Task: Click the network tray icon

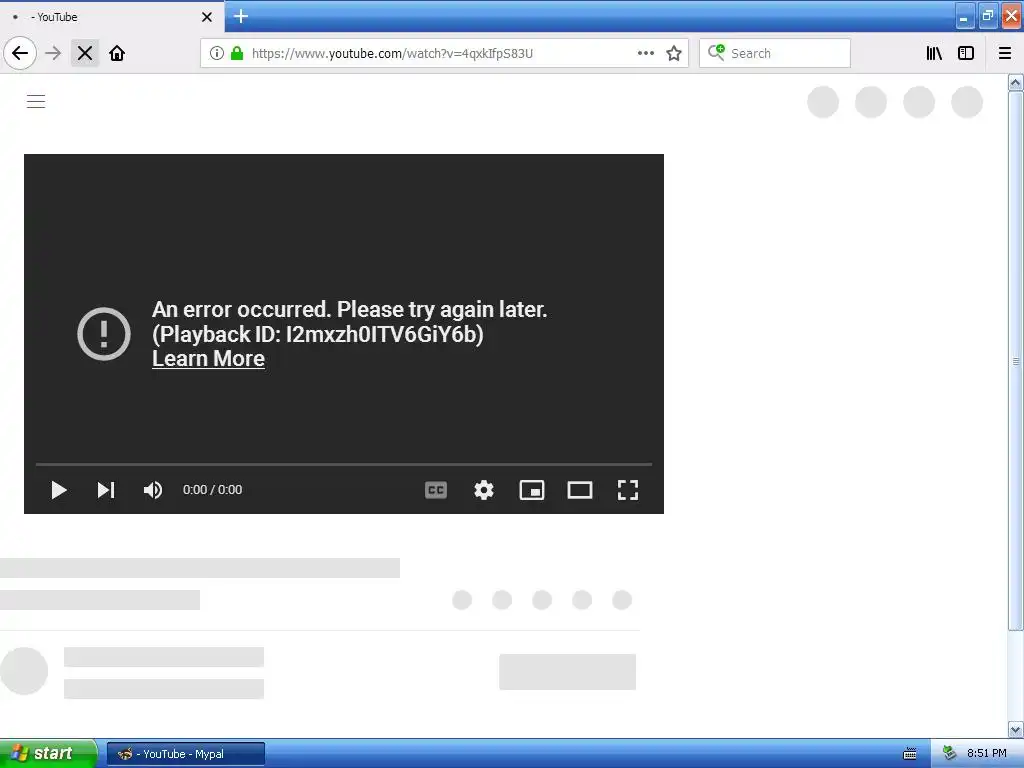Action: pos(949,753)
